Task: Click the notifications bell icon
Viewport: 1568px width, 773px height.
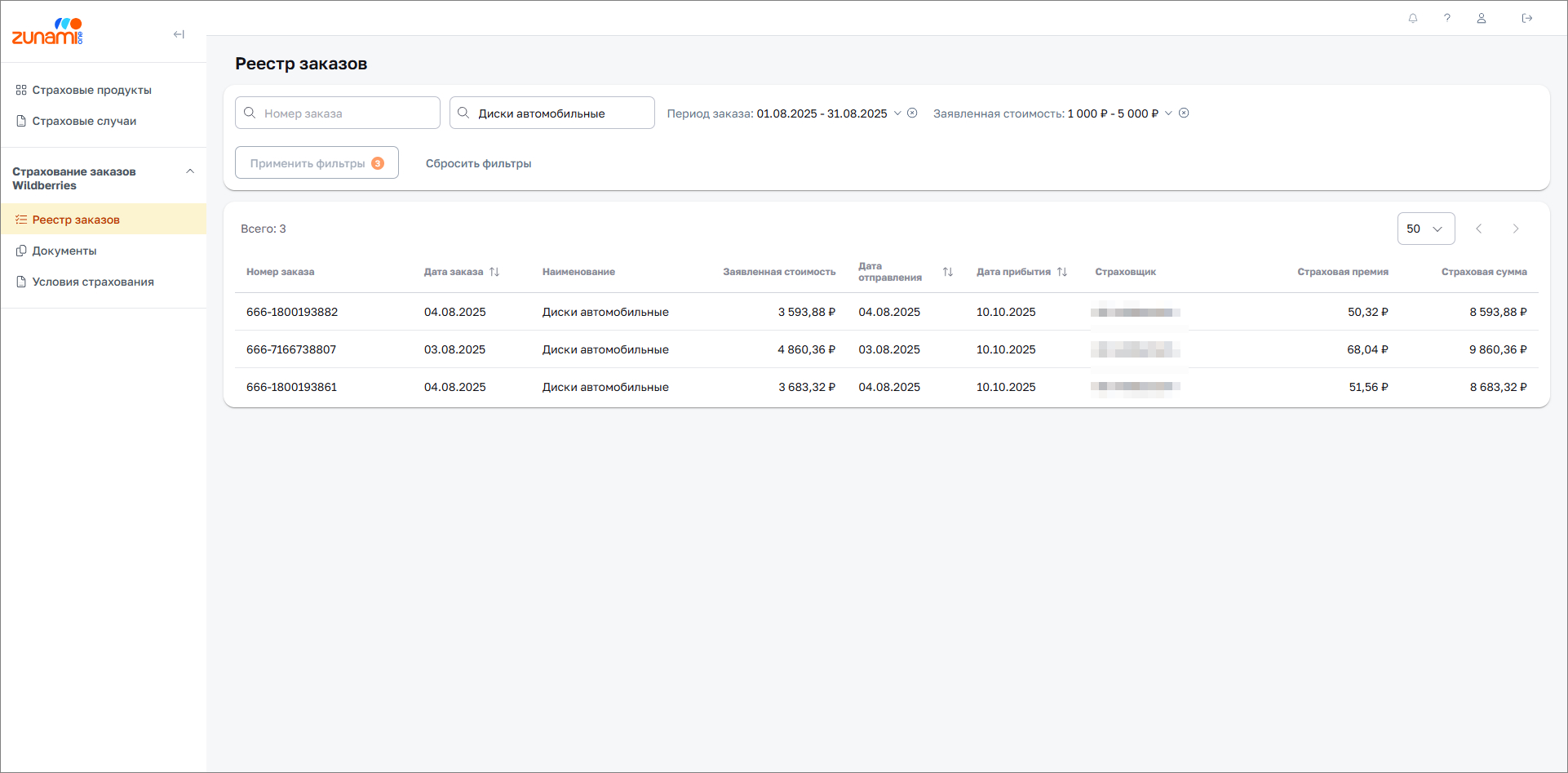Action: click(x=1413, y=18)
